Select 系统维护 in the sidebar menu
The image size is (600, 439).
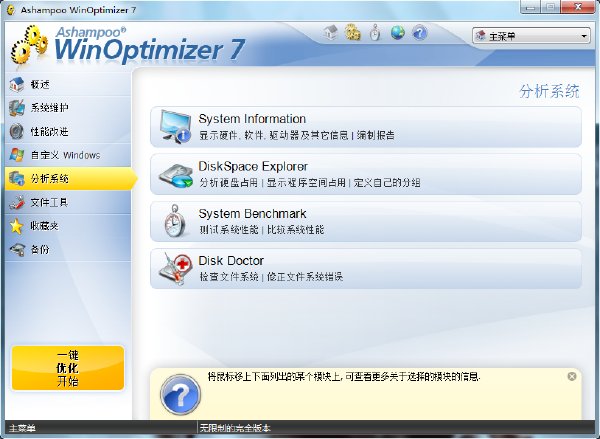pyautogui.click(x=68, y=108)
